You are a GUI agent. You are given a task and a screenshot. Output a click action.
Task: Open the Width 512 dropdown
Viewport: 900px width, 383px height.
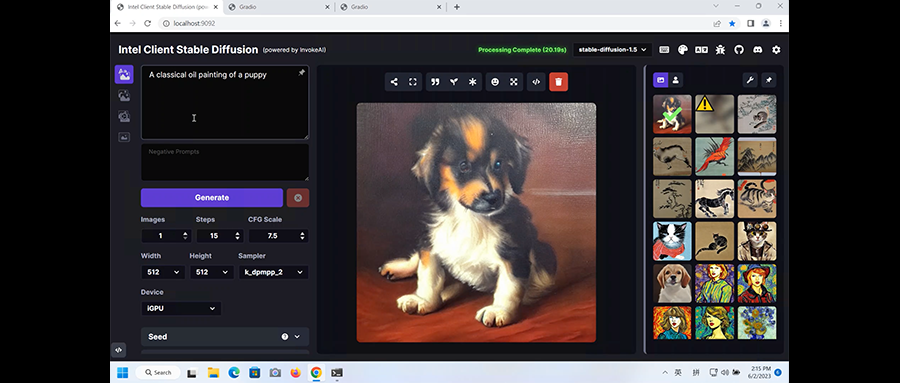[163, 272]
